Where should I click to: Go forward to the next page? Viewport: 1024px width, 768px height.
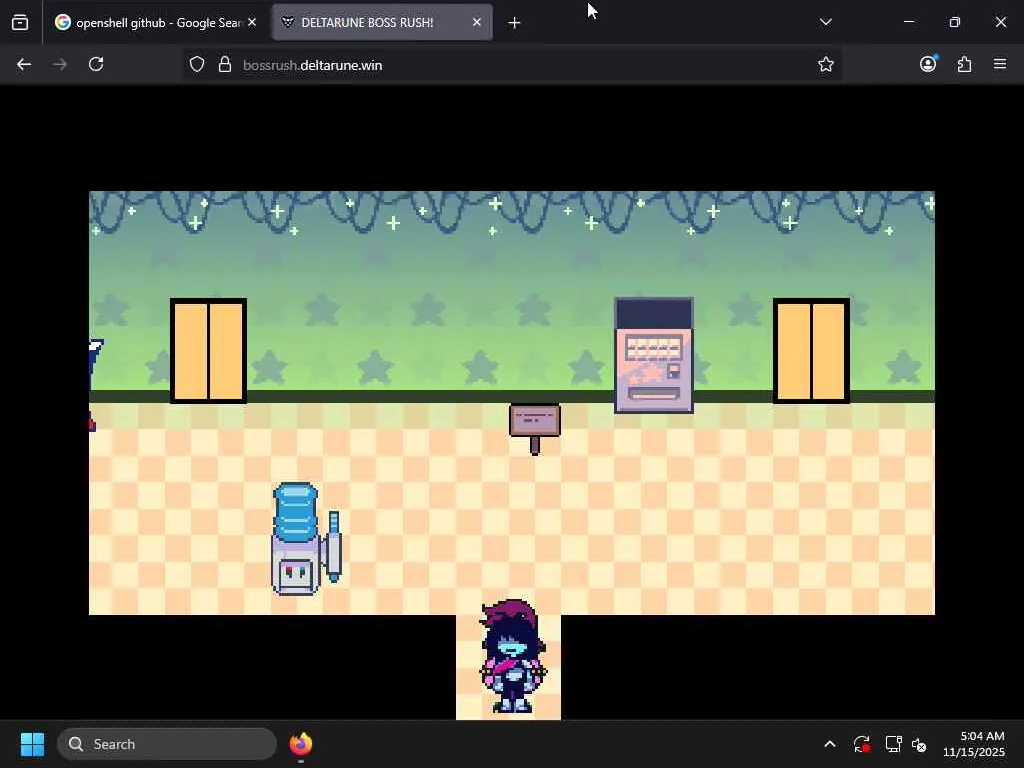(59, 64)
